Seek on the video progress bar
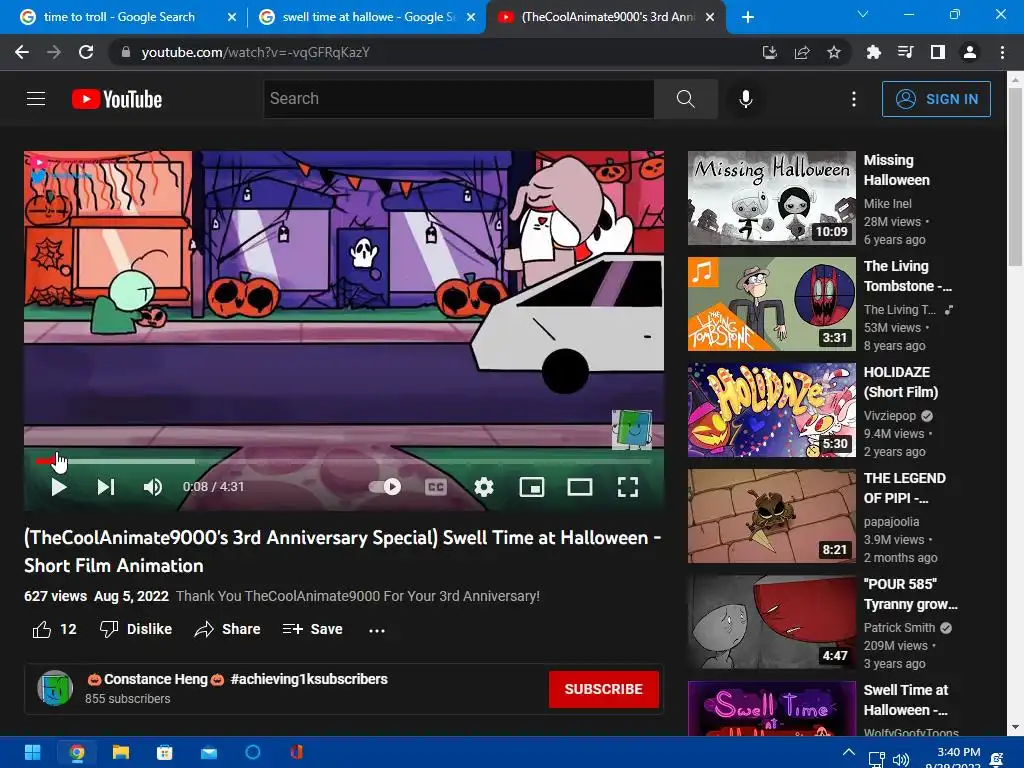1024x768 pixels. click(x=344, y=461)
